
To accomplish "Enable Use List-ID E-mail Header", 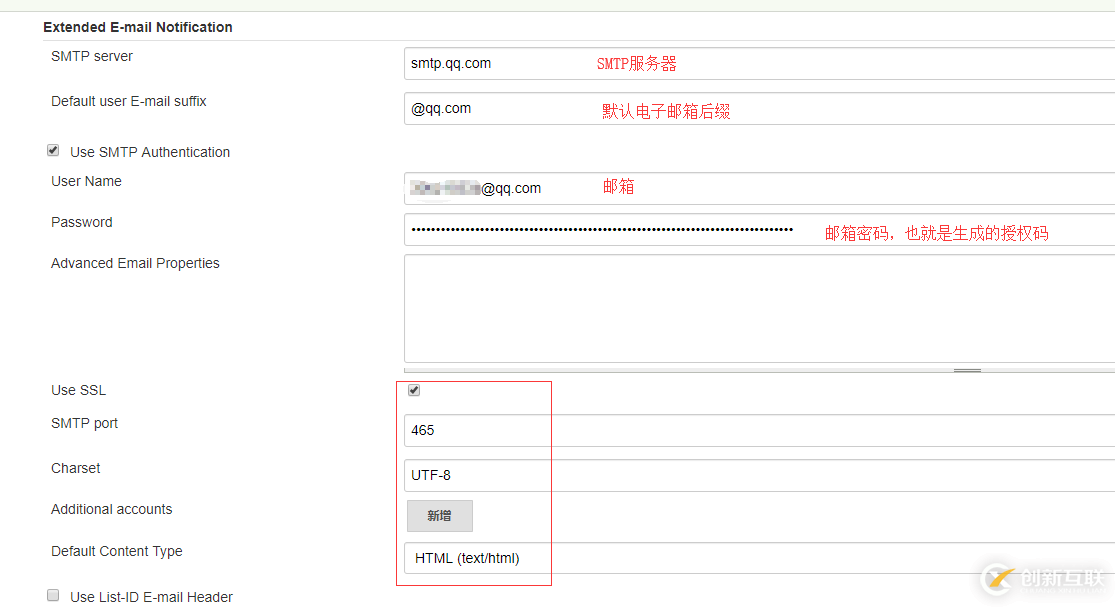I will click(x=53, y=595).
